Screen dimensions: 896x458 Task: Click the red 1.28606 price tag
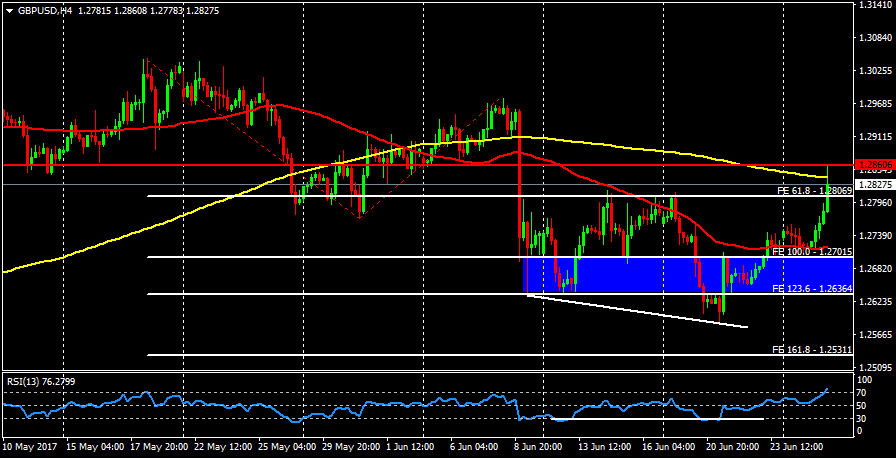coord(875,163)
